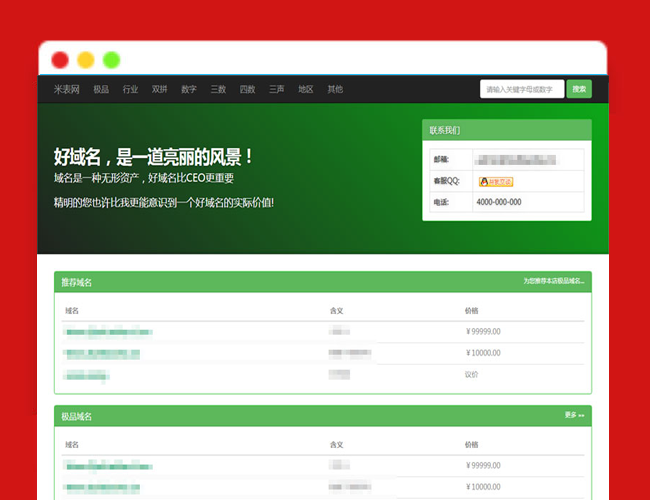The width and height of the screenshot is (650, 500).
Task: Click the 联系我们 panel header
Action: [x=507, y=130]
